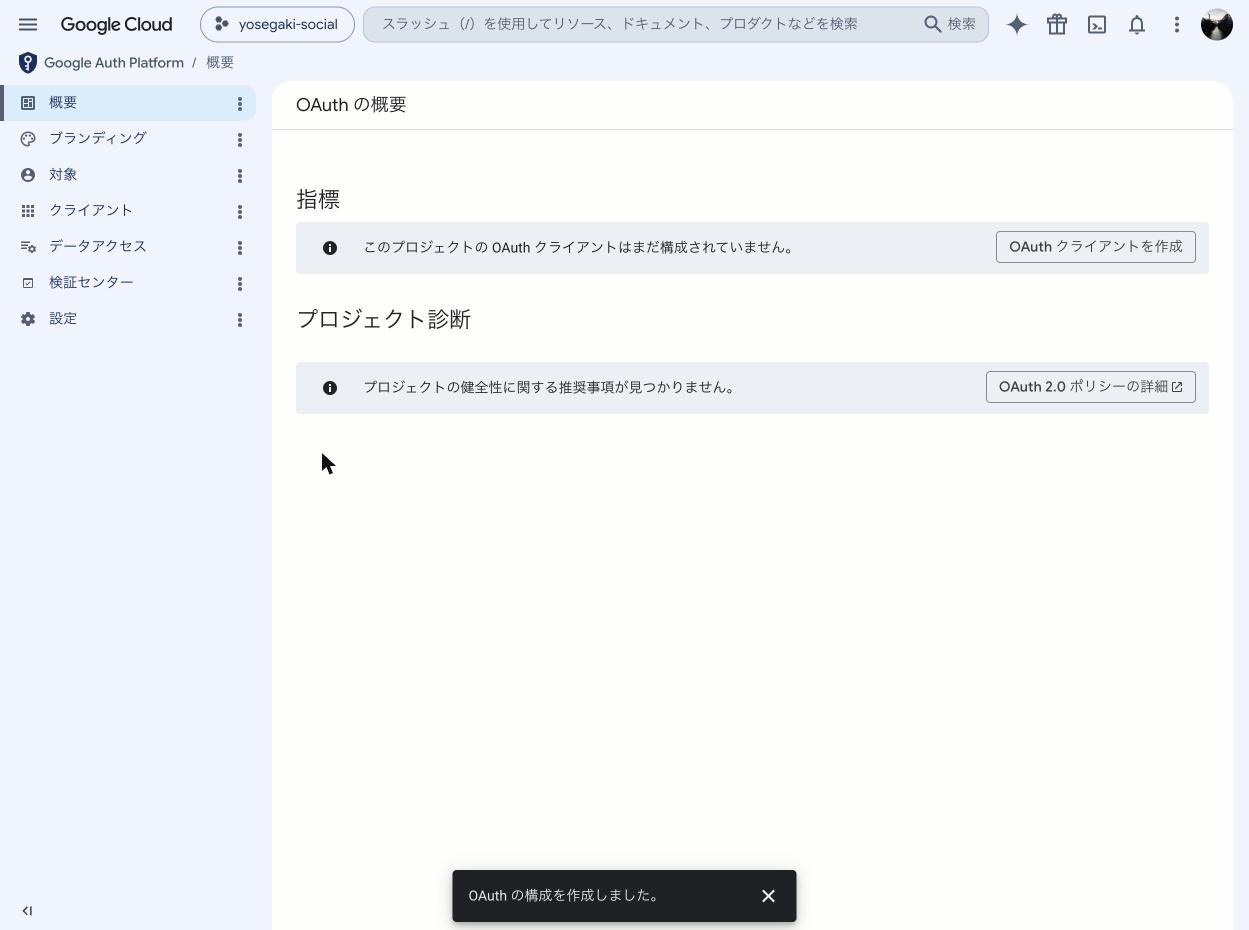Open three-dot menu beside 対象
Viewport: 1249px width, 930px height.
coord(240,176)
